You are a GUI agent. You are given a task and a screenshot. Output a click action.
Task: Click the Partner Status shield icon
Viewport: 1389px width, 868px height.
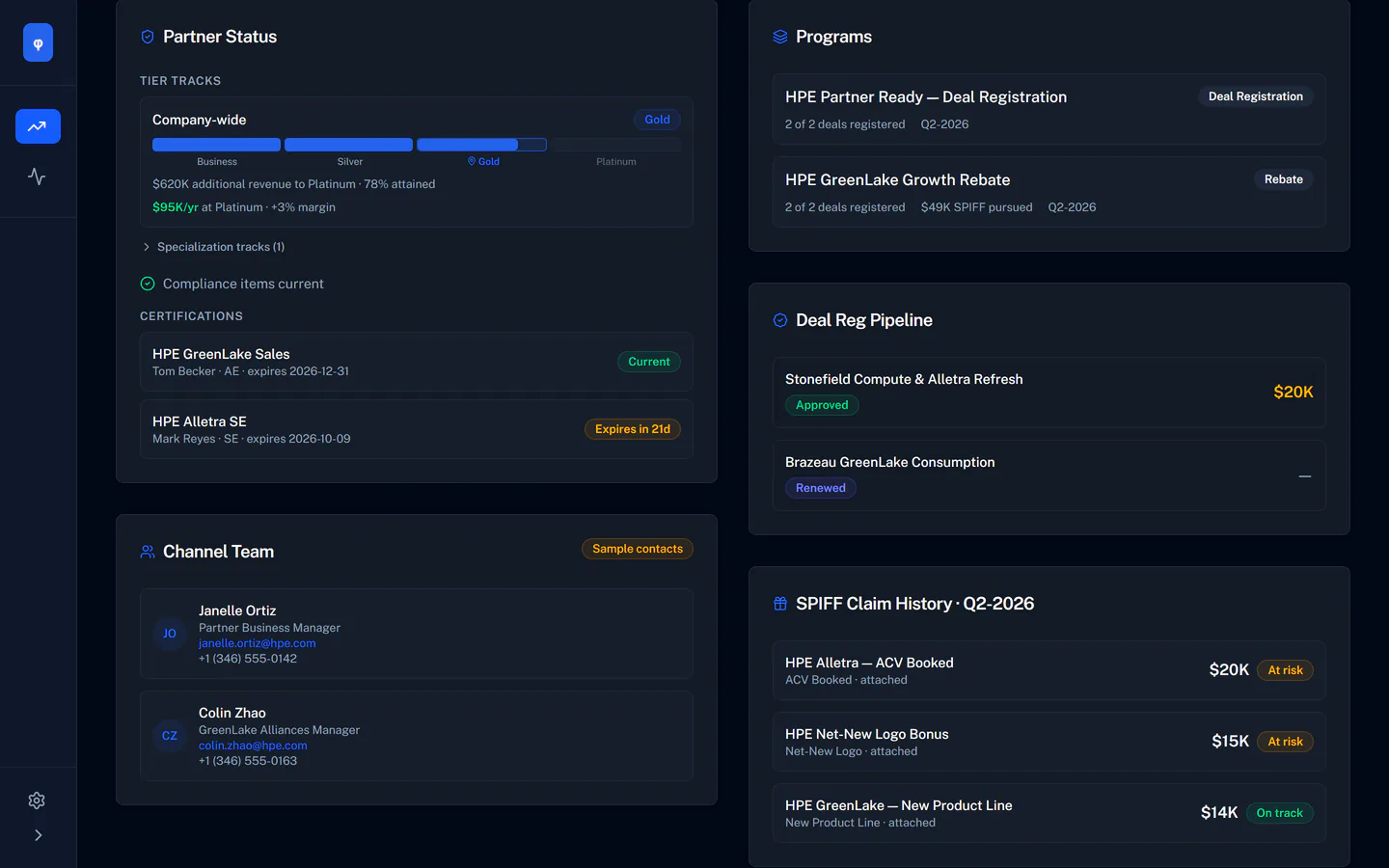pyautogui.click(x=148, y=37)
